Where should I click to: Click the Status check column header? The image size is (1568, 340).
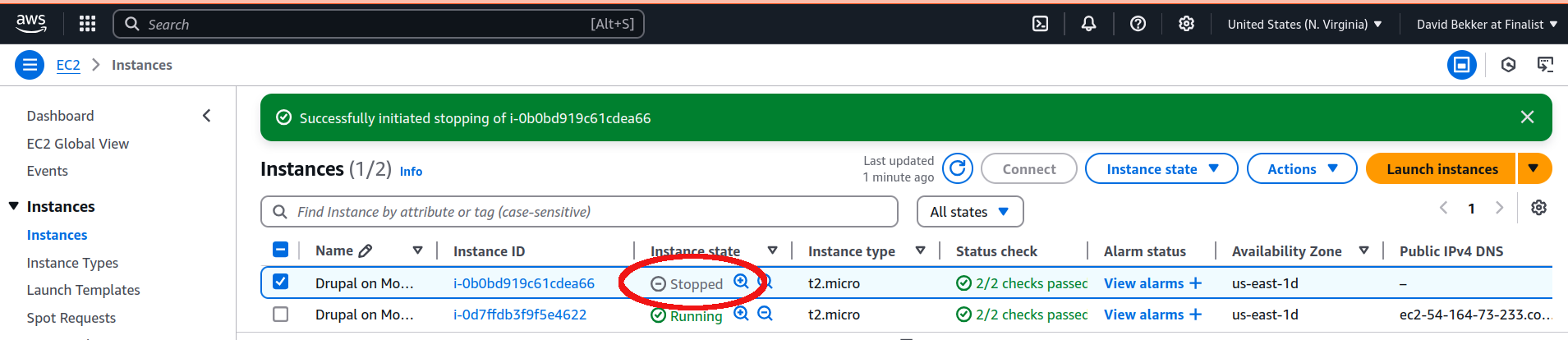[996, 251]
